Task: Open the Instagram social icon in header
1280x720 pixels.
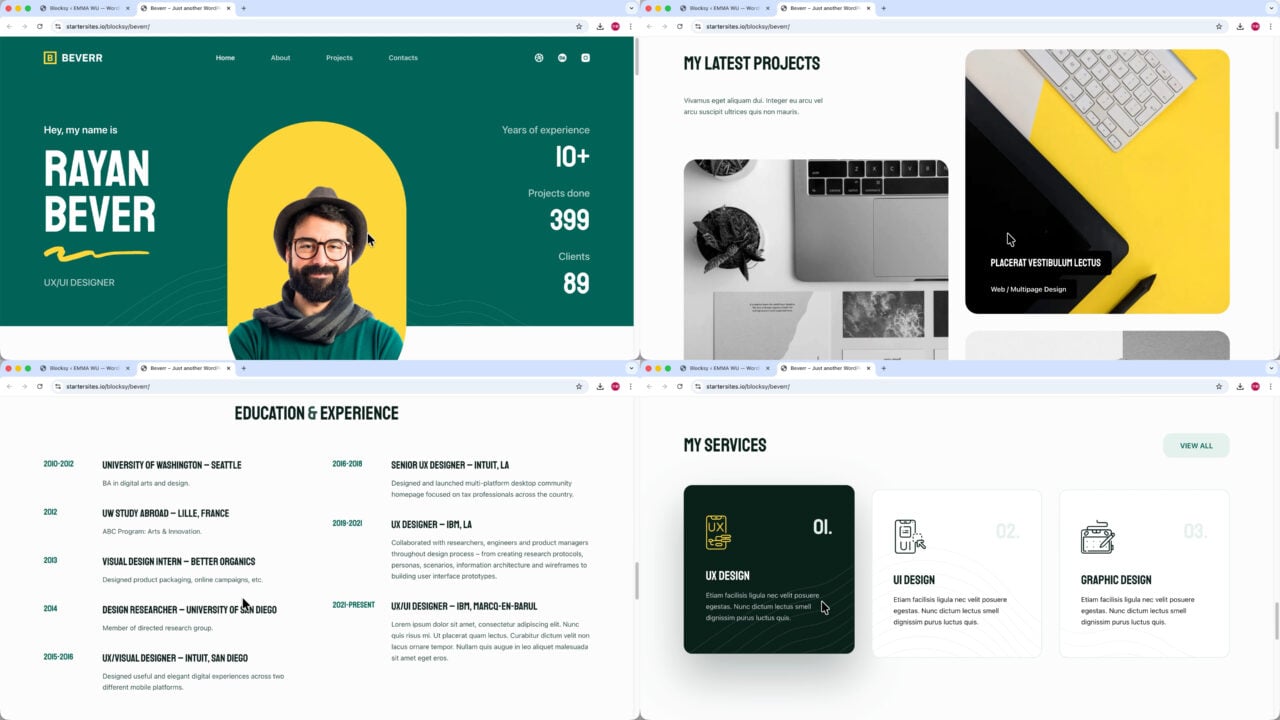Action: [x=585, y=58]
